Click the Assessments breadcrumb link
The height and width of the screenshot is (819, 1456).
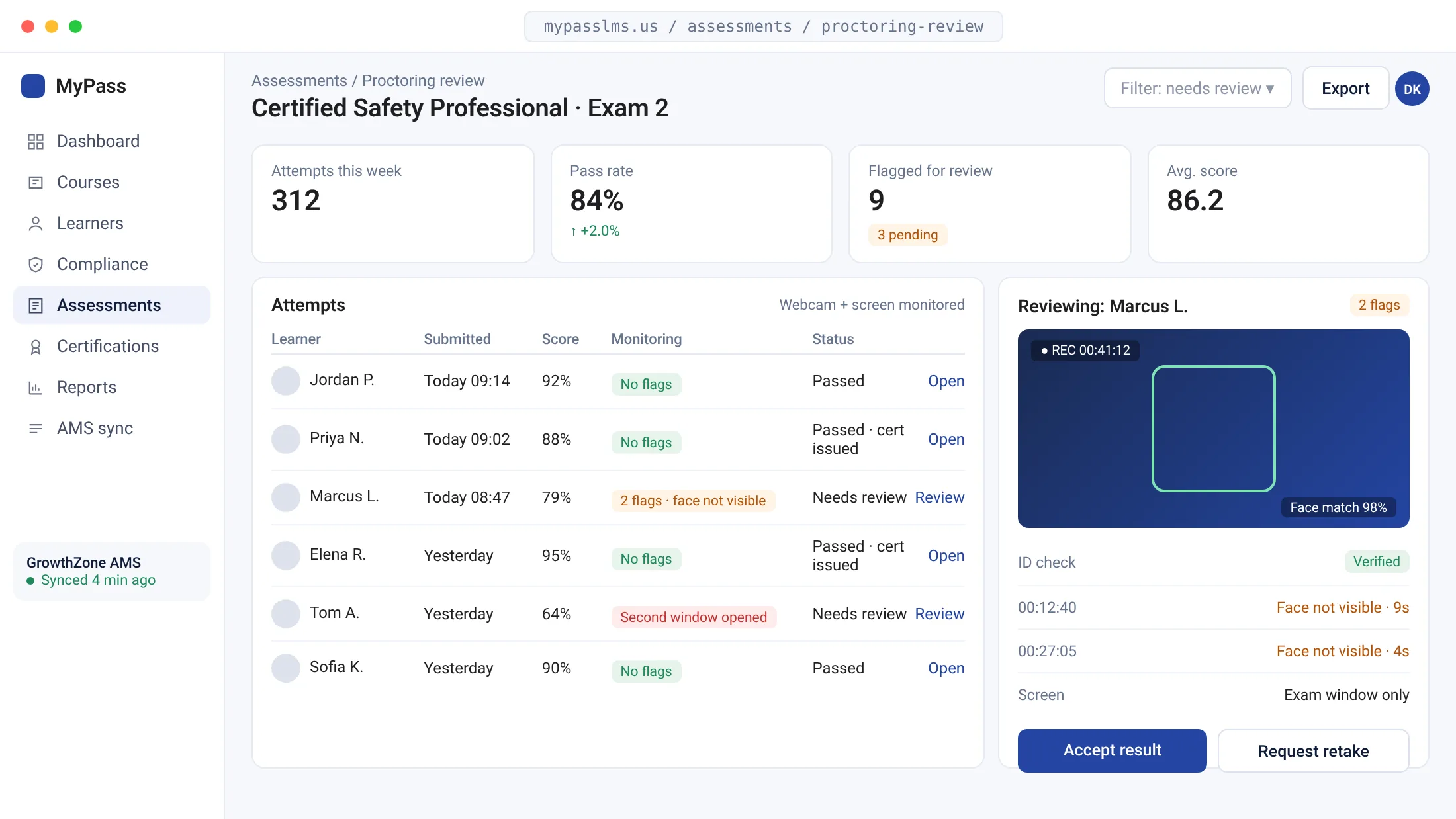[x=299, y=81]
